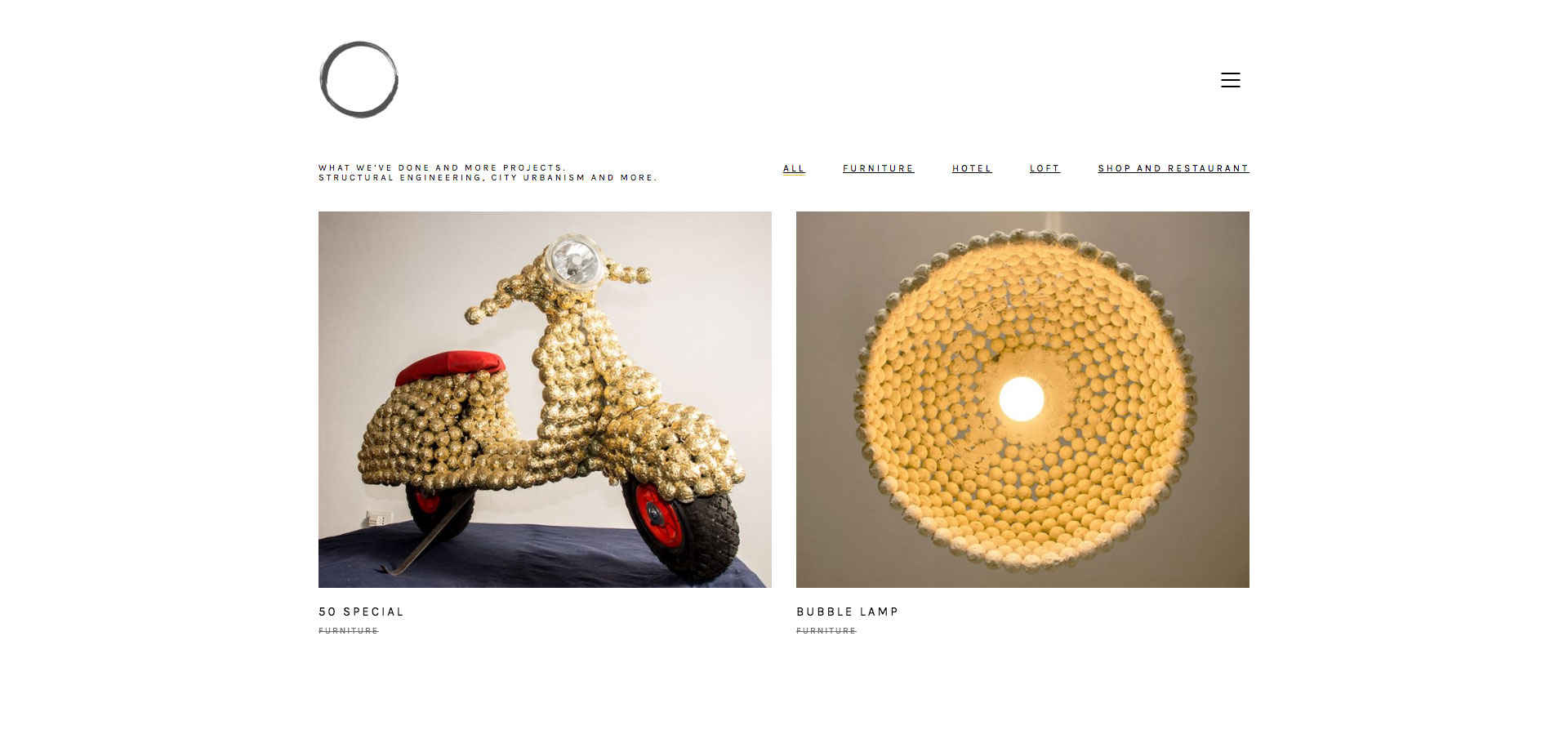The width and height of the screenshot is (1568, 743).
Task: Click the circular brushstroke logo
Action: click(359, 79)
